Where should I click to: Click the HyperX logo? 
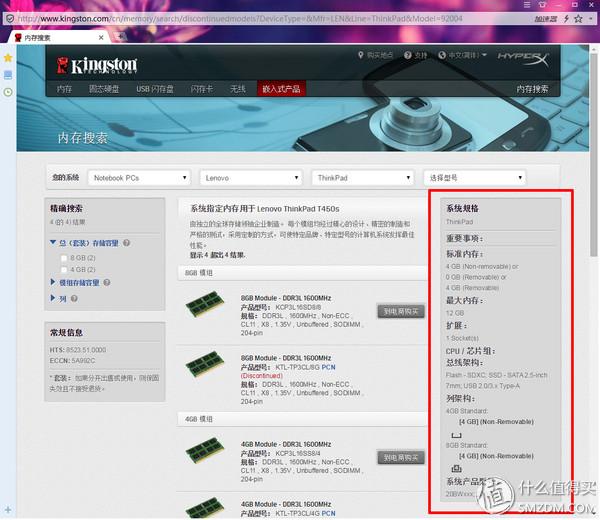(523, 59)
